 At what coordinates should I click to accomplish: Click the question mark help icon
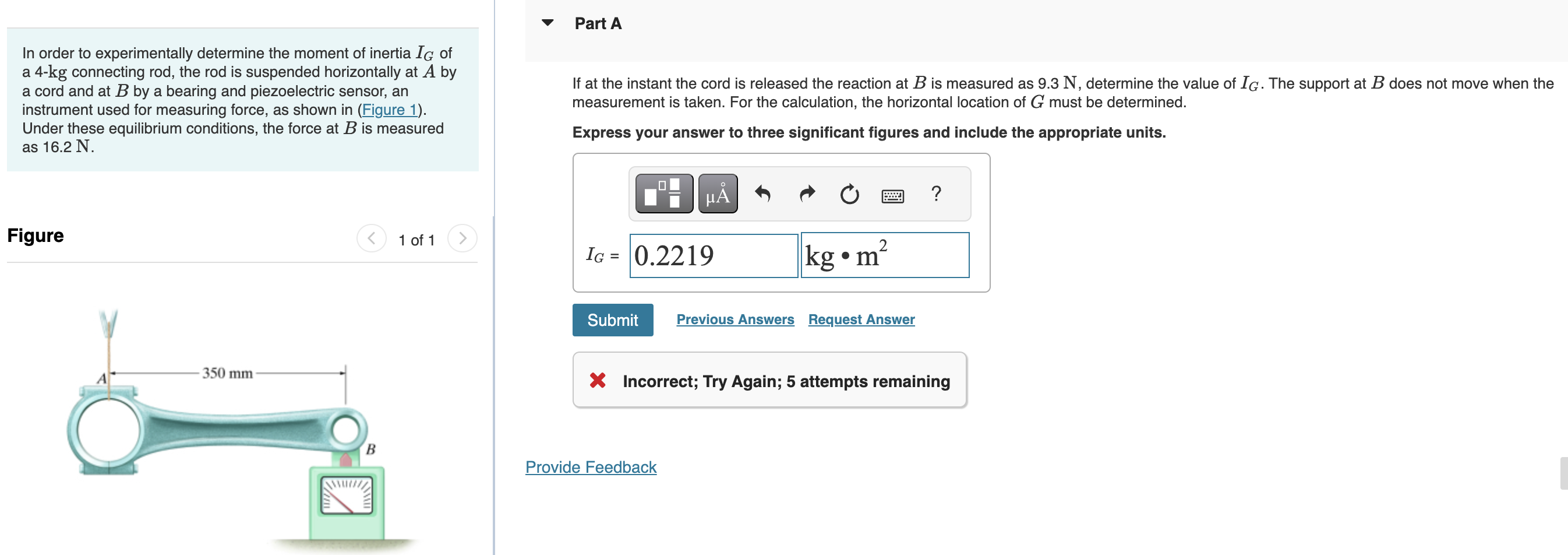(936, 194)
